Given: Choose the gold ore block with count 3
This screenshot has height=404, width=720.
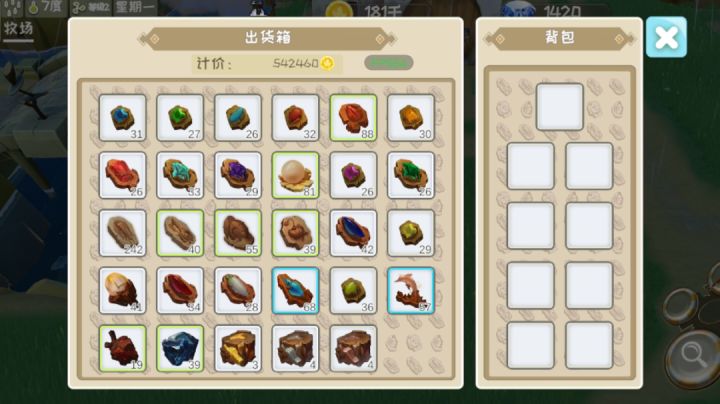Looking at the screenshot, I should [238, 348].
